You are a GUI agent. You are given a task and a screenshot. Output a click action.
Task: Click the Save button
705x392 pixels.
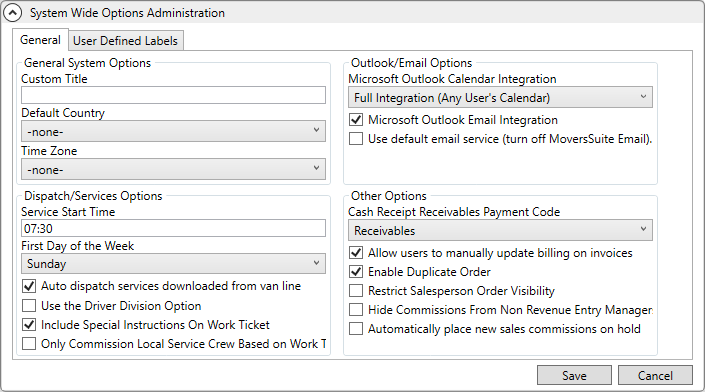pos(574,375)
